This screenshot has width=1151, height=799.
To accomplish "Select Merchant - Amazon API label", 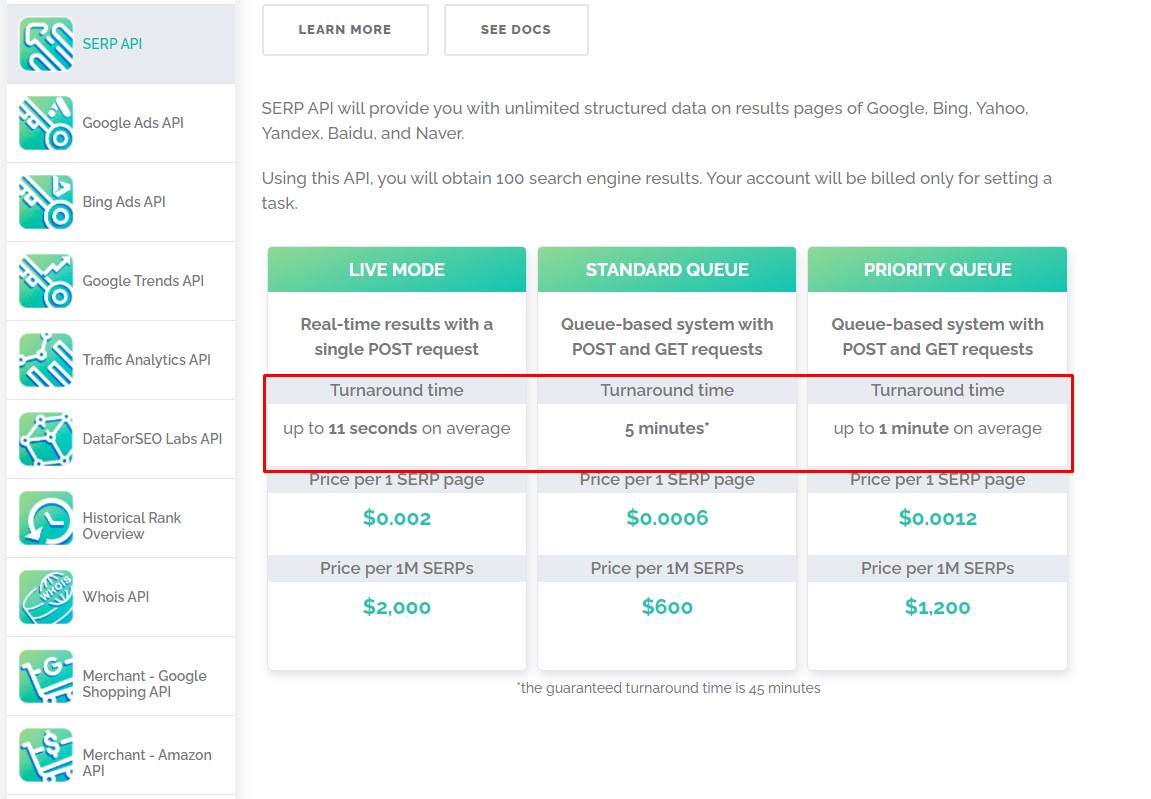I will tap(147, 762).
